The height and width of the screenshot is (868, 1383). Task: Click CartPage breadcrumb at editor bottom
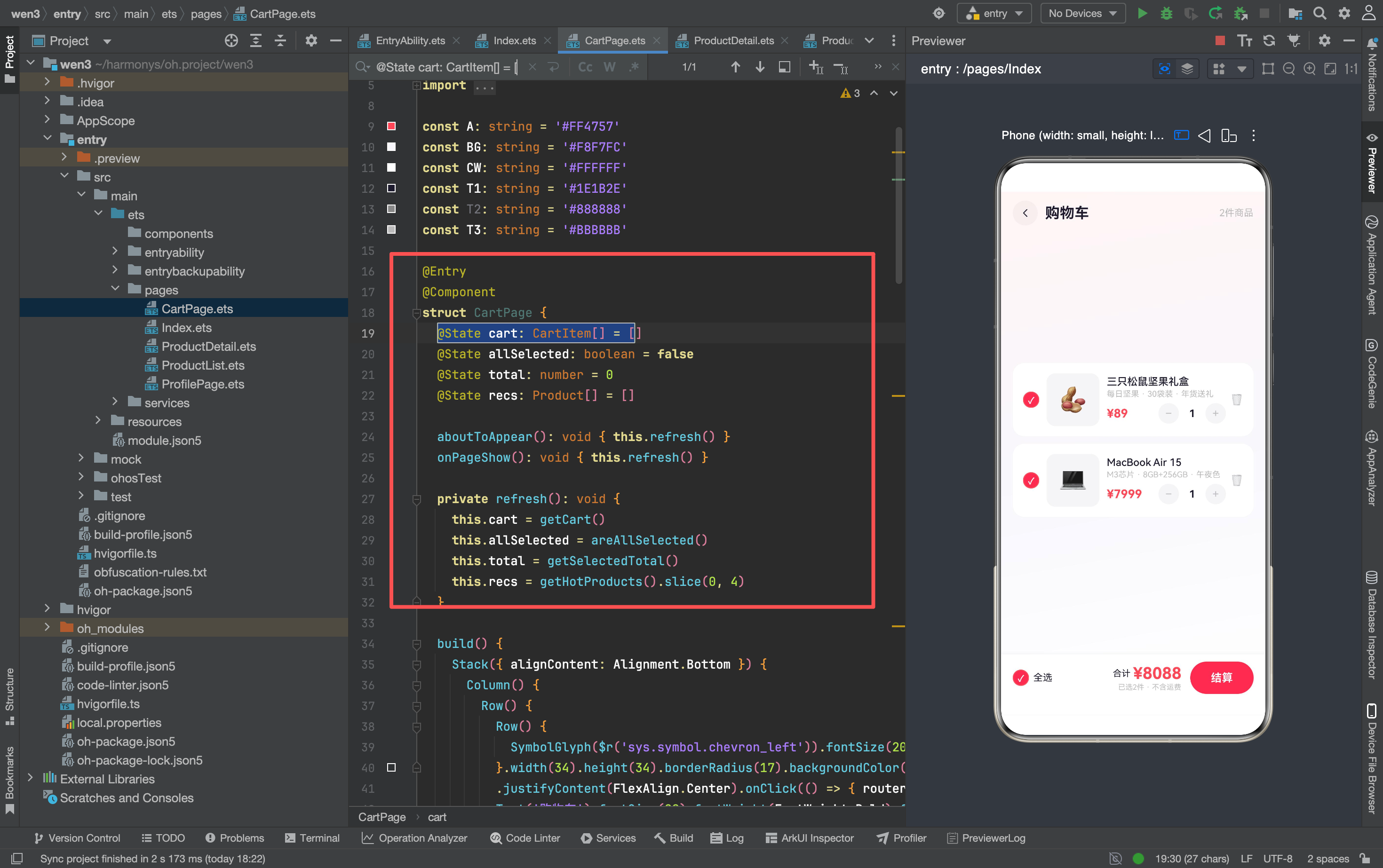tap(382, 817)
